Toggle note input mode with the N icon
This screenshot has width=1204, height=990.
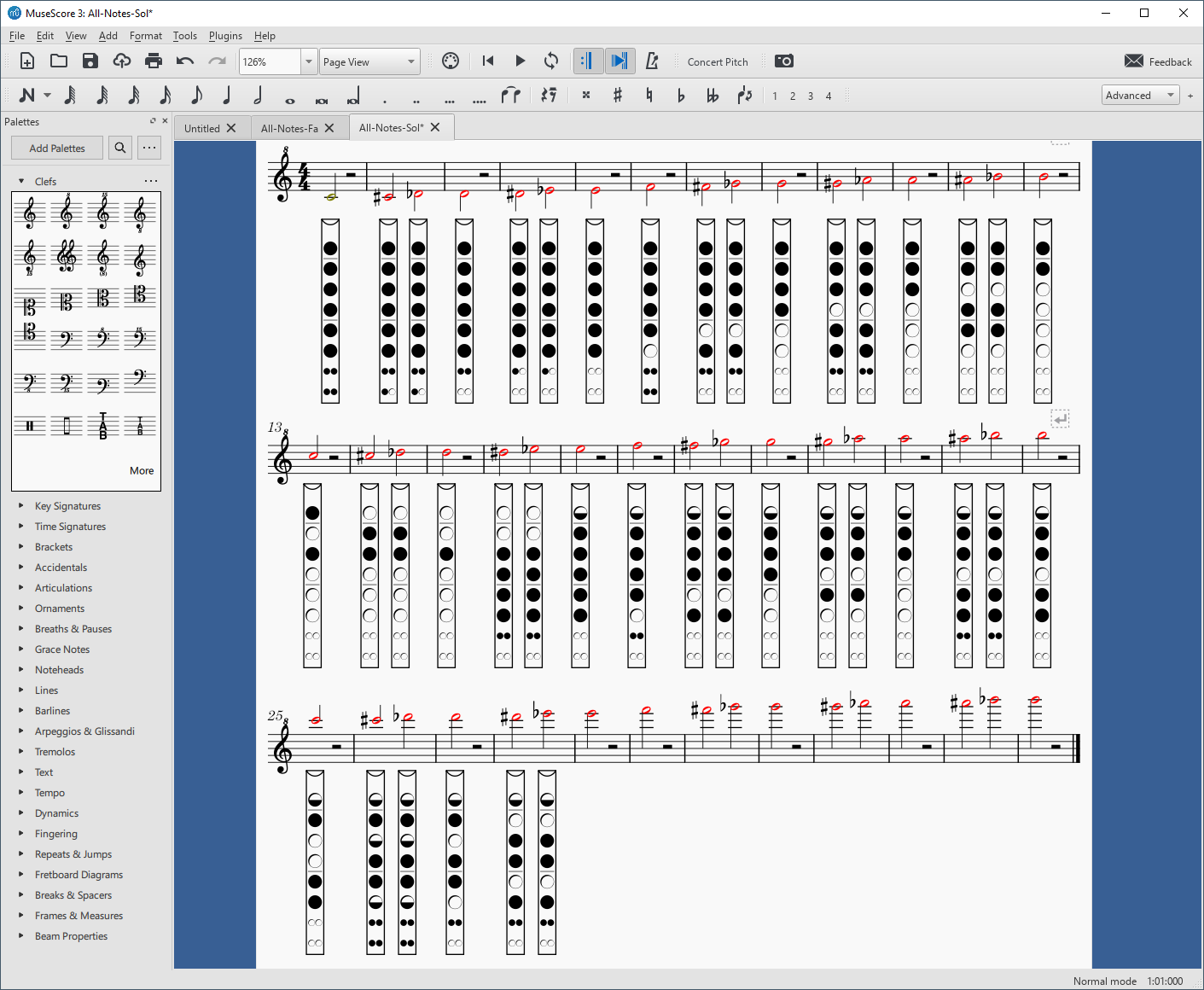[x=27, y=96]
